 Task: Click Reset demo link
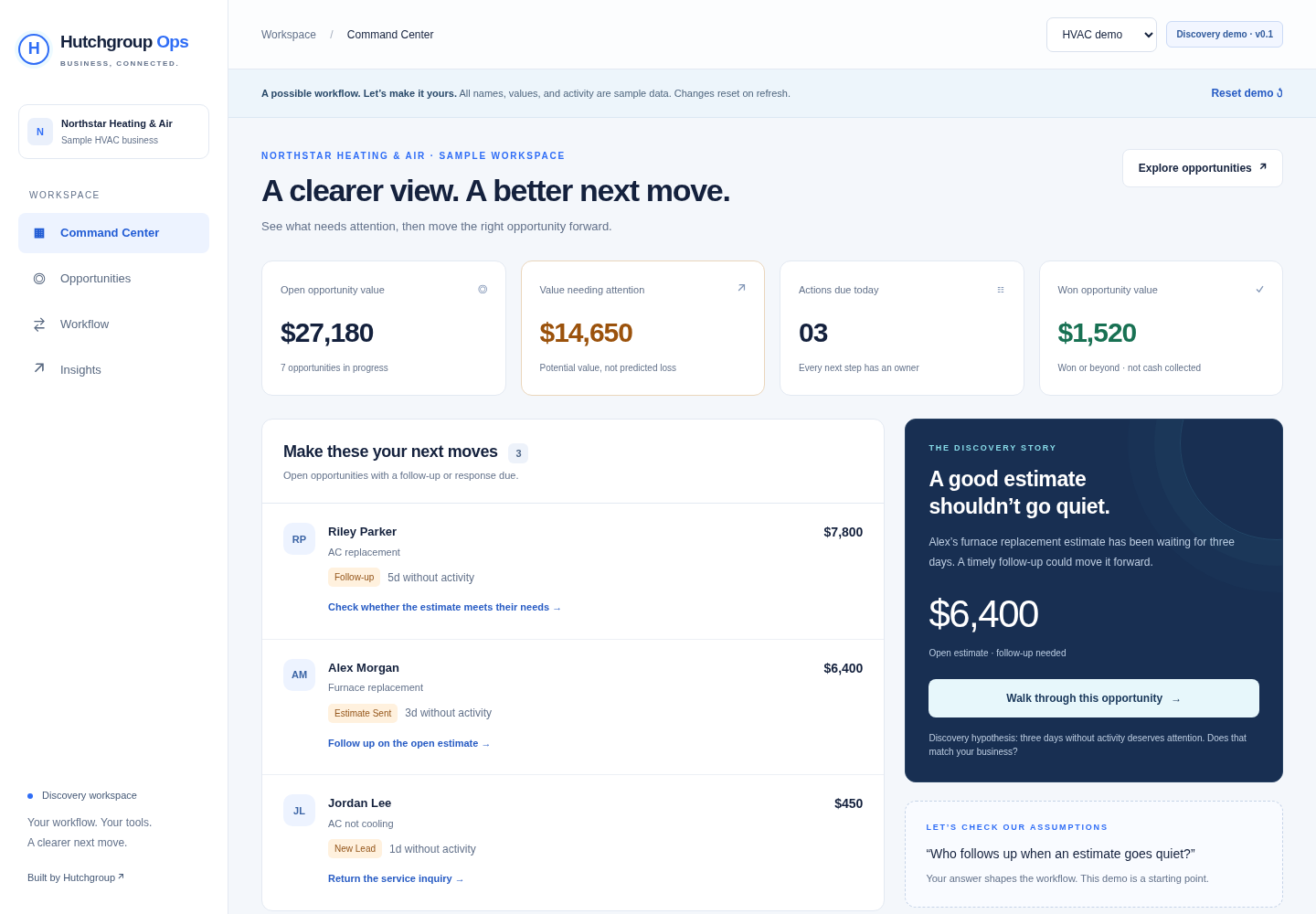click(x=1247, y=93)
